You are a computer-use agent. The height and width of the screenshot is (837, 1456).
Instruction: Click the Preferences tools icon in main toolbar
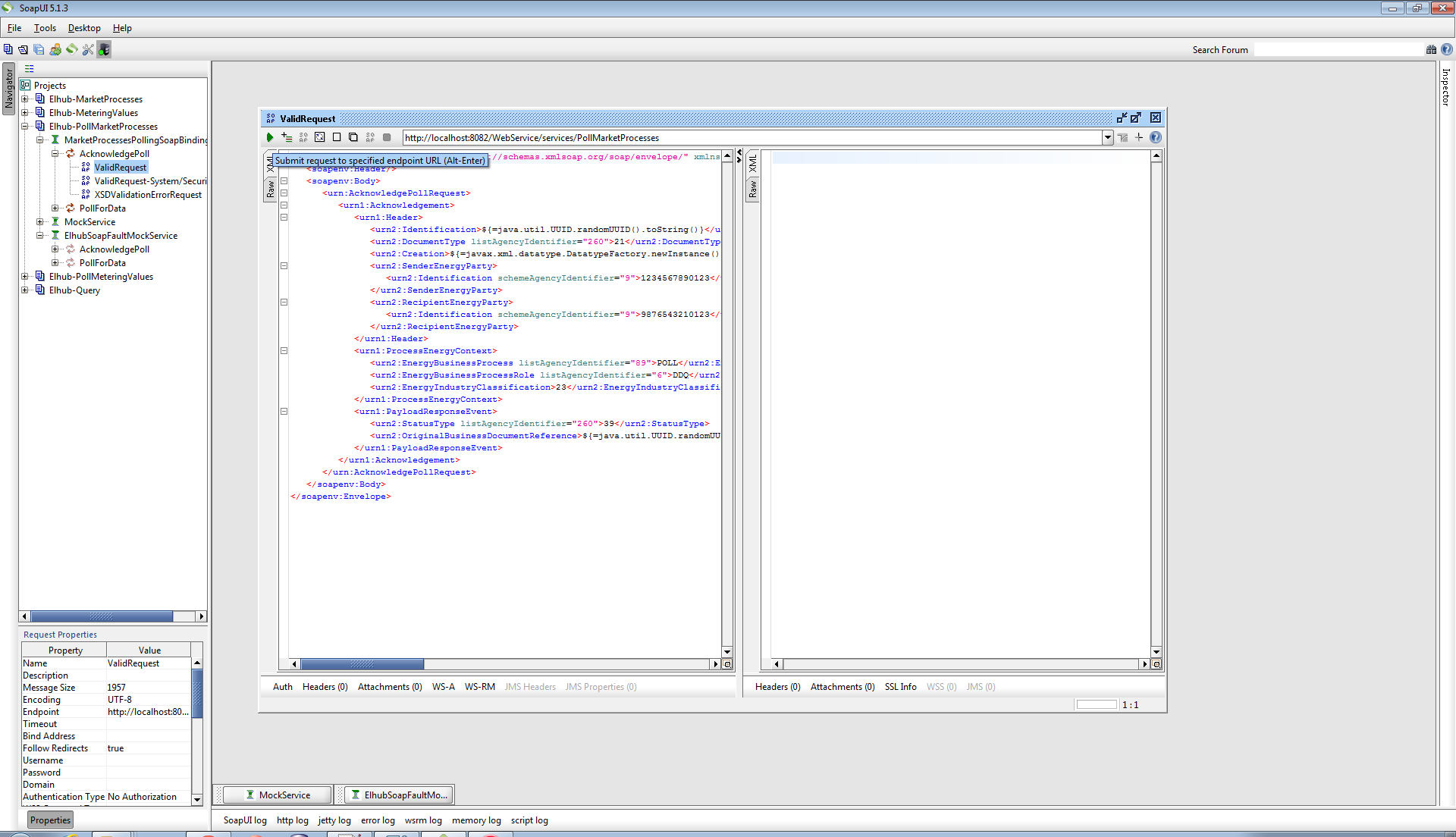point(88,50)
